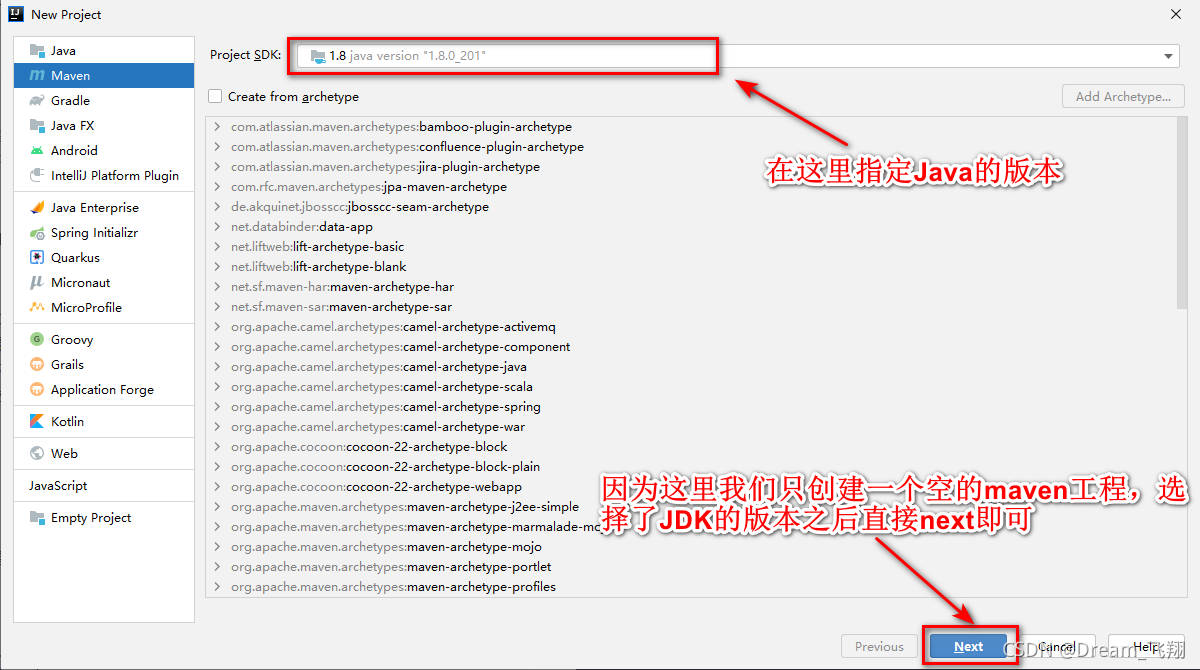Select cocoon-22-archetype-webapp row text
This screenshot has width=1200, height=670.
[376, 487]
